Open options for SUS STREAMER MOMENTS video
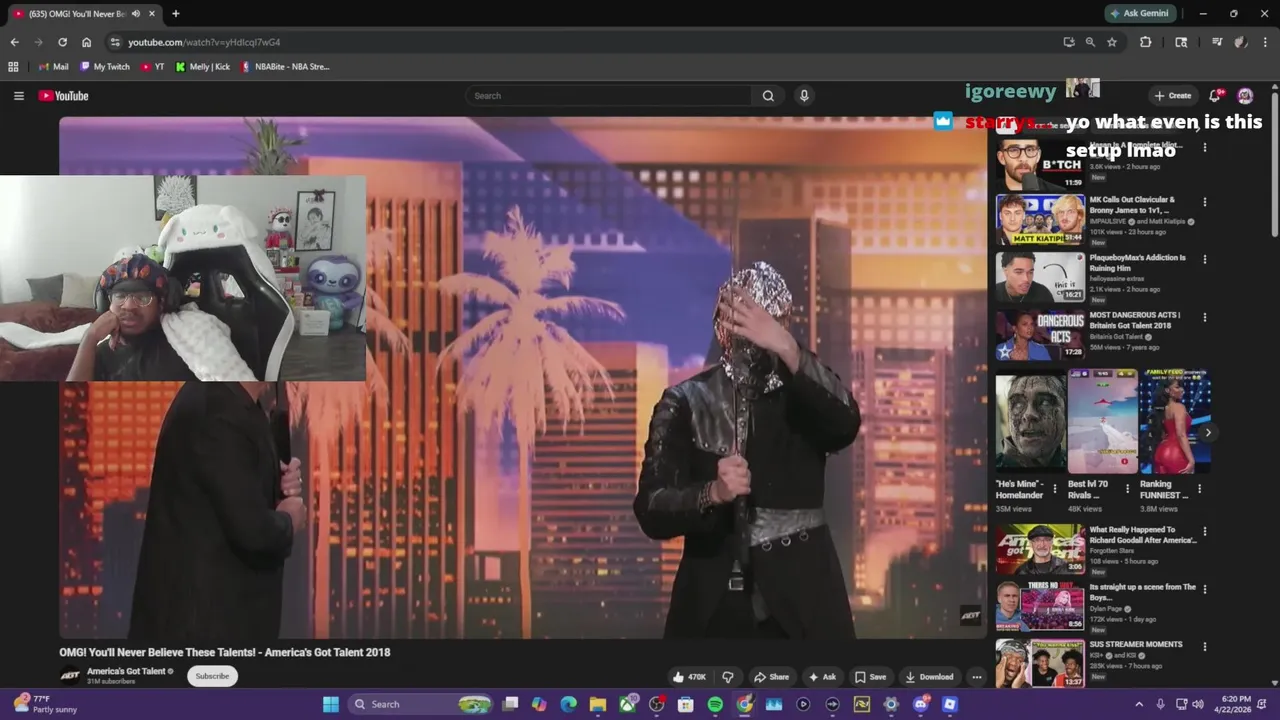The height and width of the screenshot is (720, 1280). pyautogui.click(x=1204, y=647)
